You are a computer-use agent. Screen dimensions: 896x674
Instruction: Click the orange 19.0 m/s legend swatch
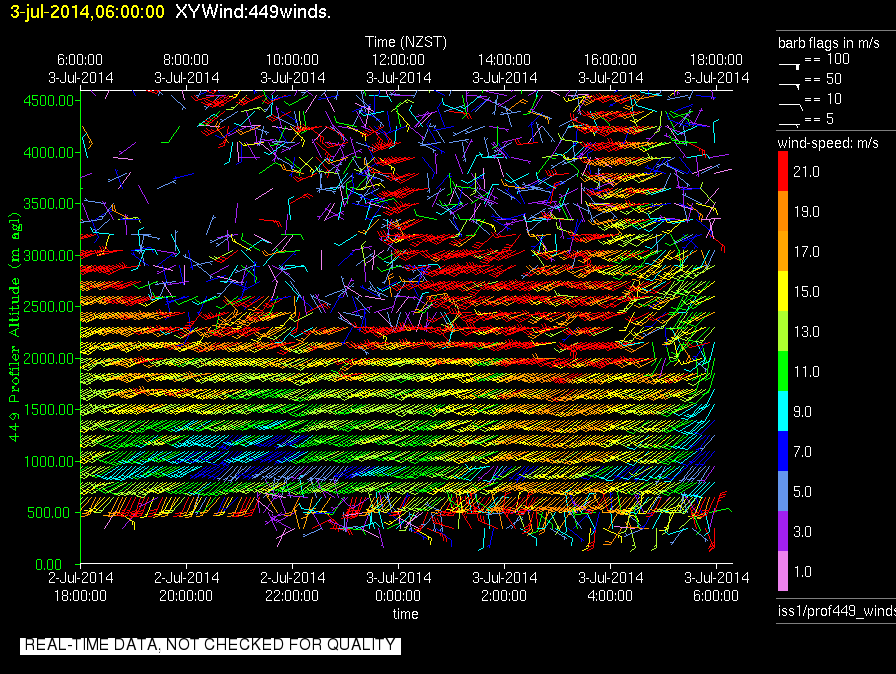pos(783,211)
